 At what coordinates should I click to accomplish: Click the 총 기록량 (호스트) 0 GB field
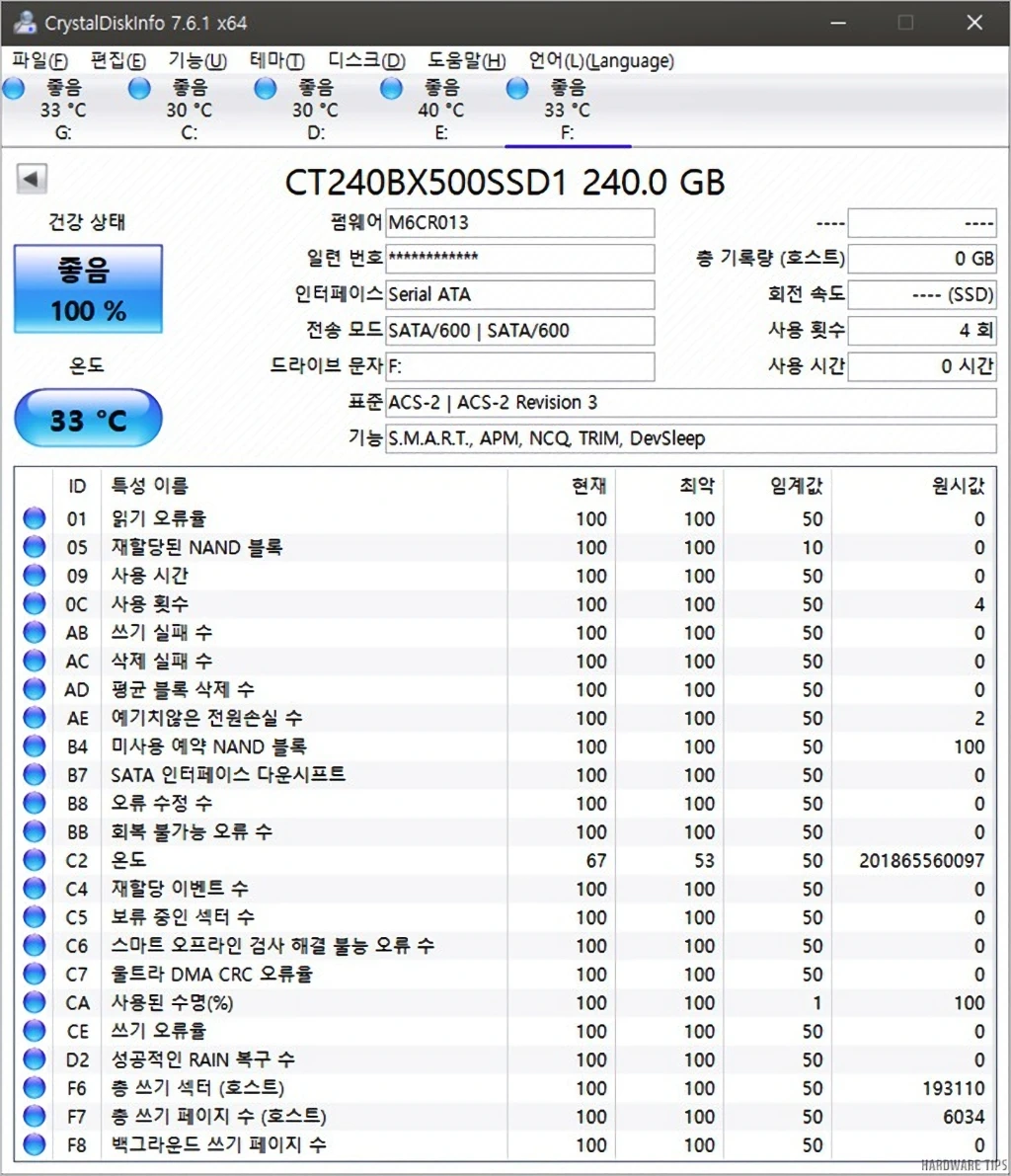922,259
